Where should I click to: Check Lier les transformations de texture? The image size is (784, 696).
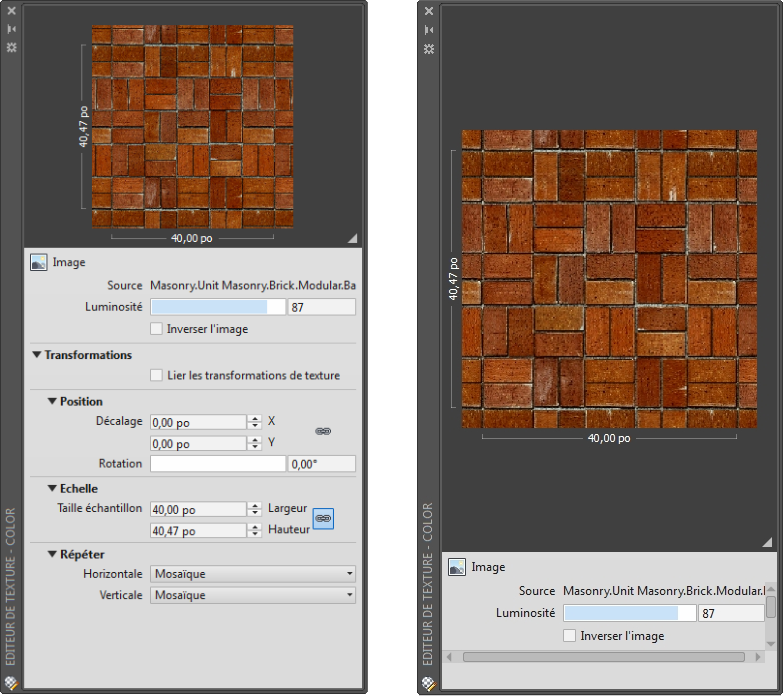tap(156, 376)
